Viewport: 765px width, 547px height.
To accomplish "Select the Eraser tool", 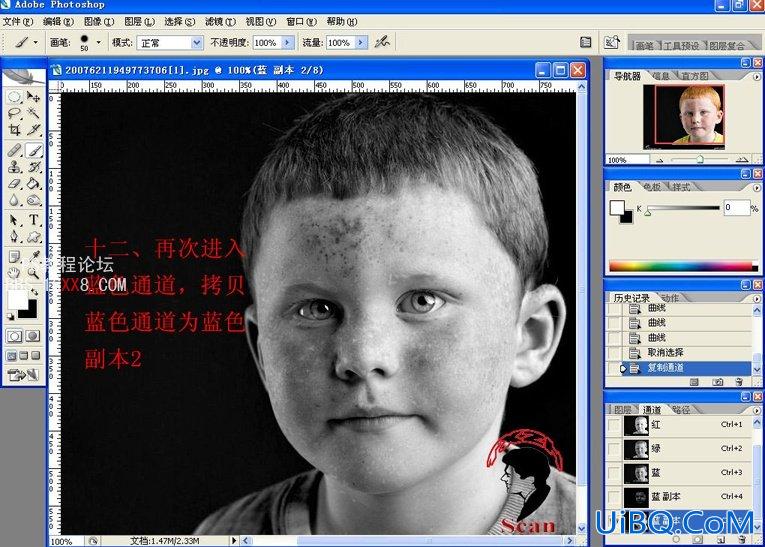I will [x=14, y=184].
